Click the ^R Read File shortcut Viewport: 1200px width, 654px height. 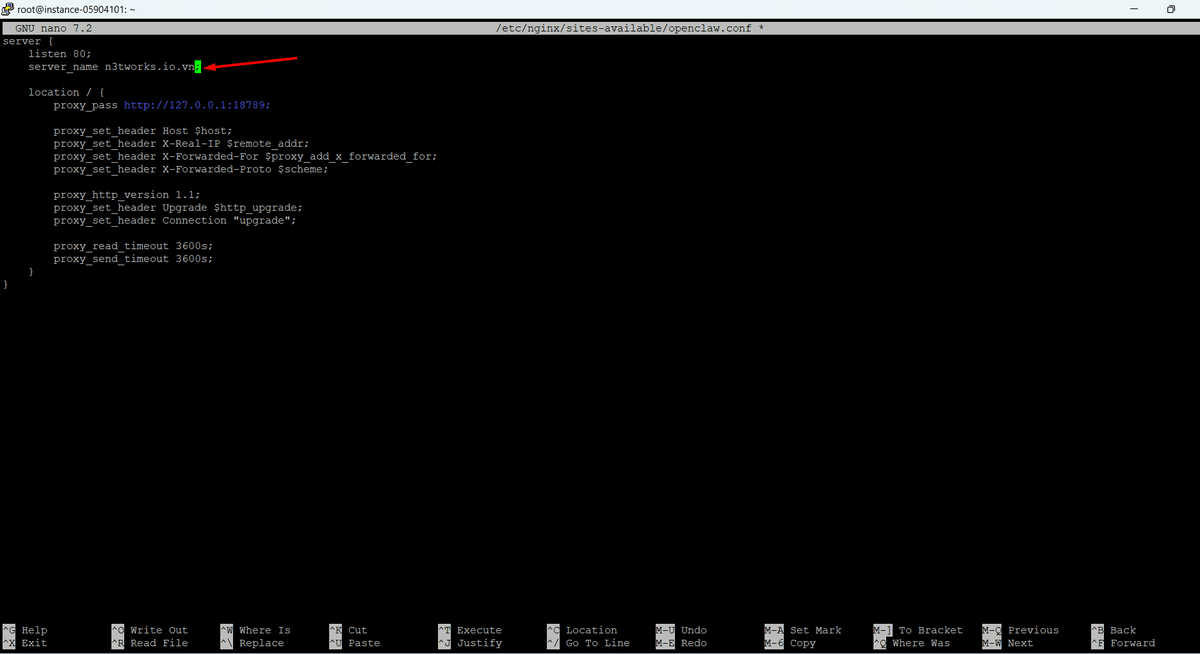point(150,643)
